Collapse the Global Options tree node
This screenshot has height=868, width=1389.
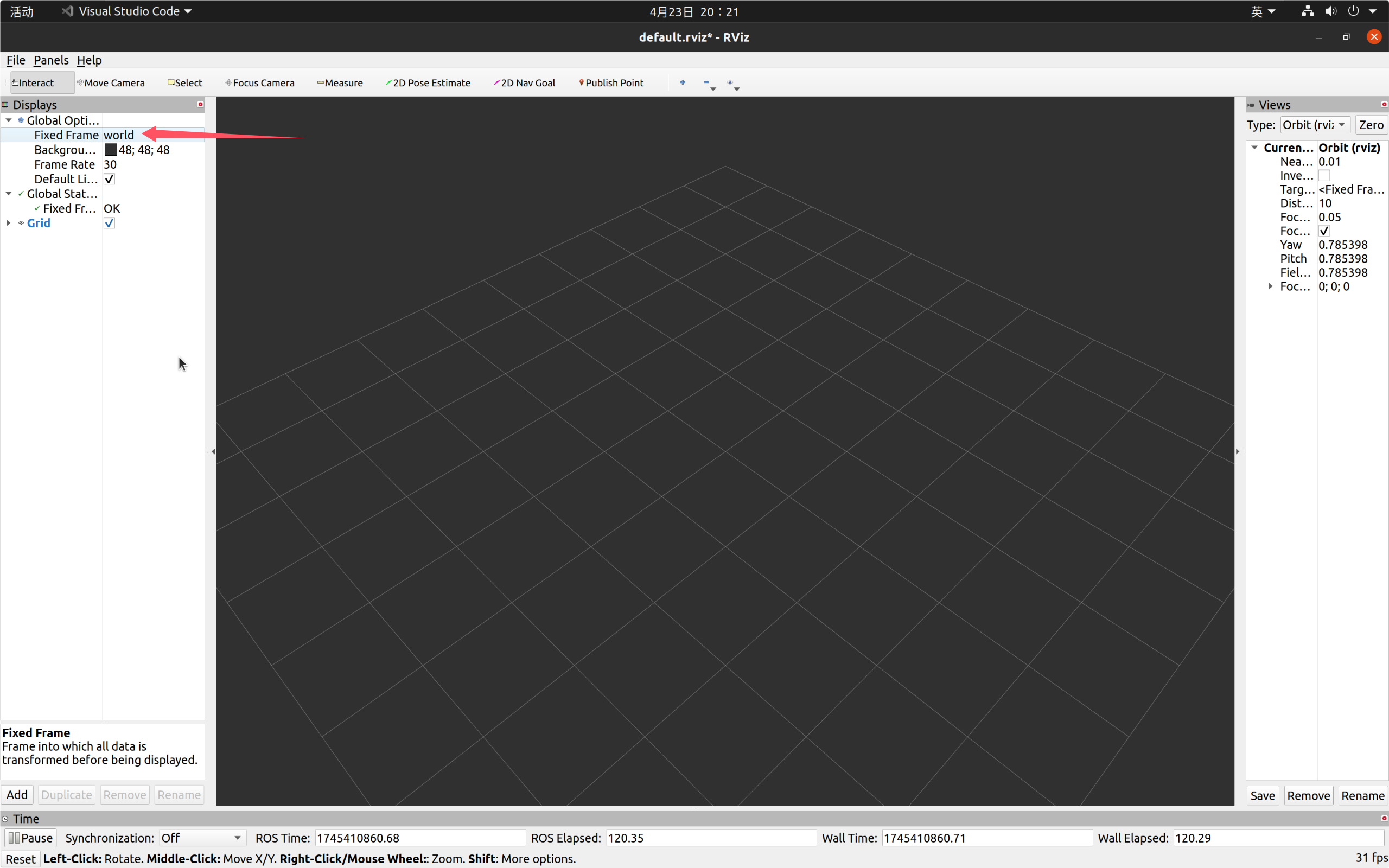[9, 120]
